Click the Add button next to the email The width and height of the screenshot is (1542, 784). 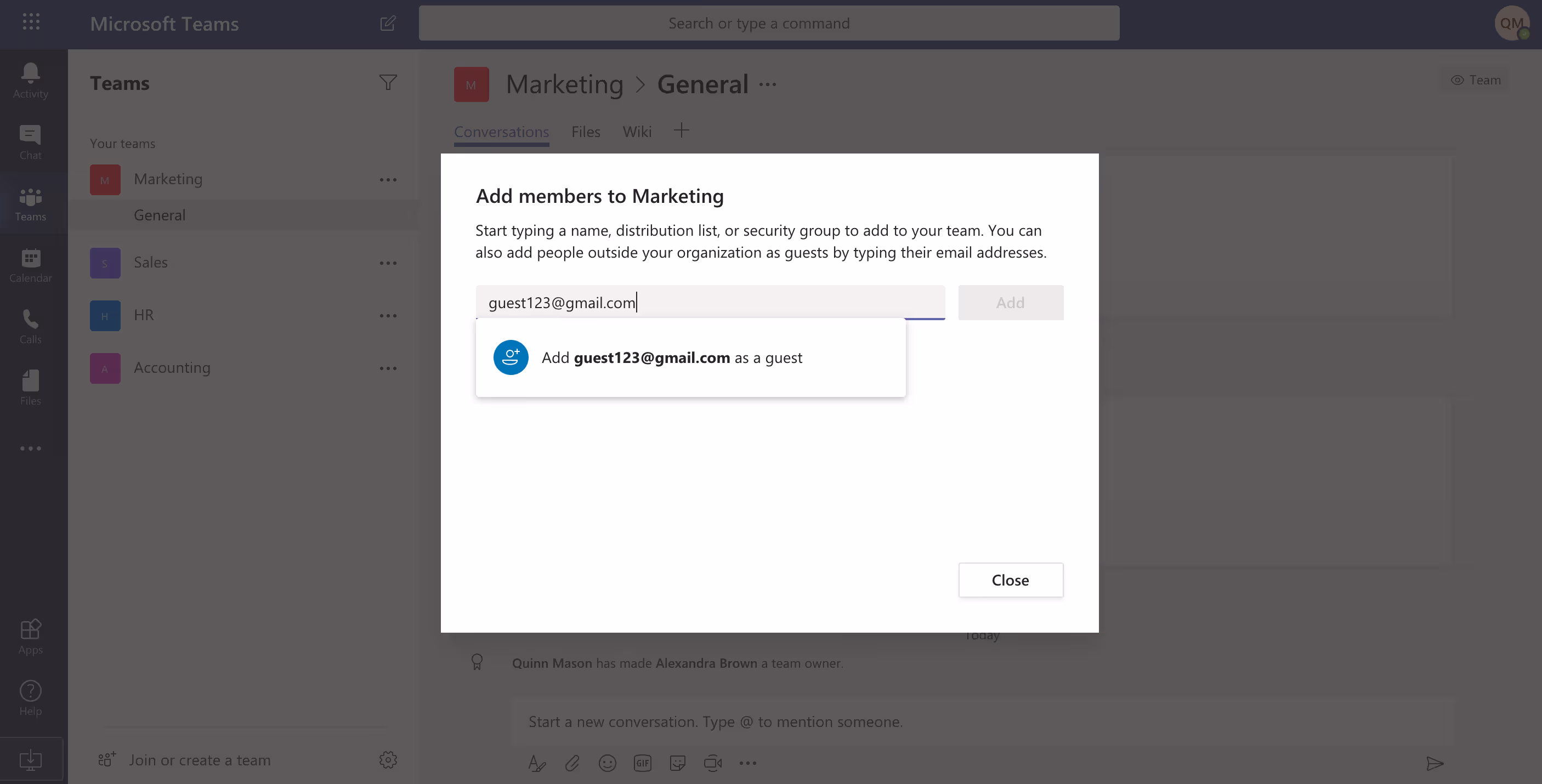(1010, 303)
